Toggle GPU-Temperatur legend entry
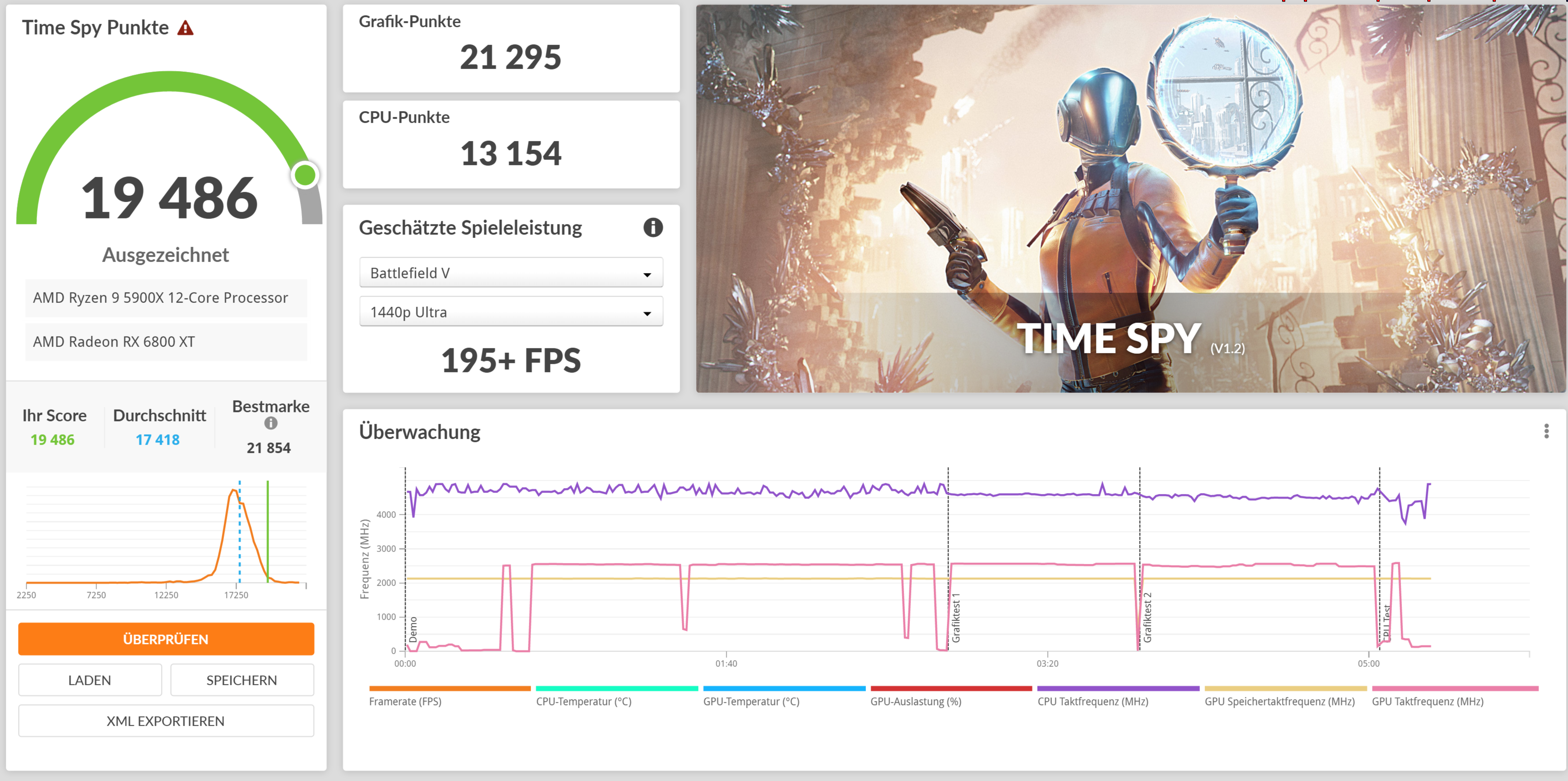 click(751, 701)
